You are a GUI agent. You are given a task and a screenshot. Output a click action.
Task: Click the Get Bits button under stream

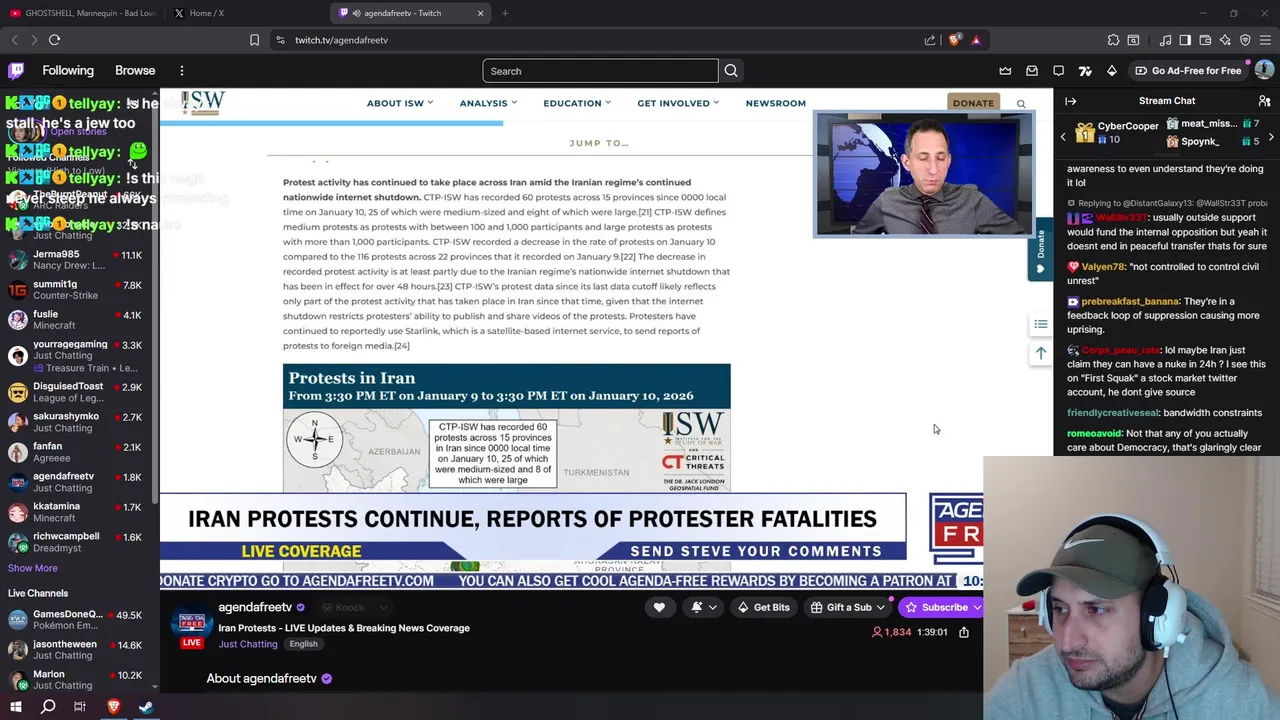click(764, 607)
